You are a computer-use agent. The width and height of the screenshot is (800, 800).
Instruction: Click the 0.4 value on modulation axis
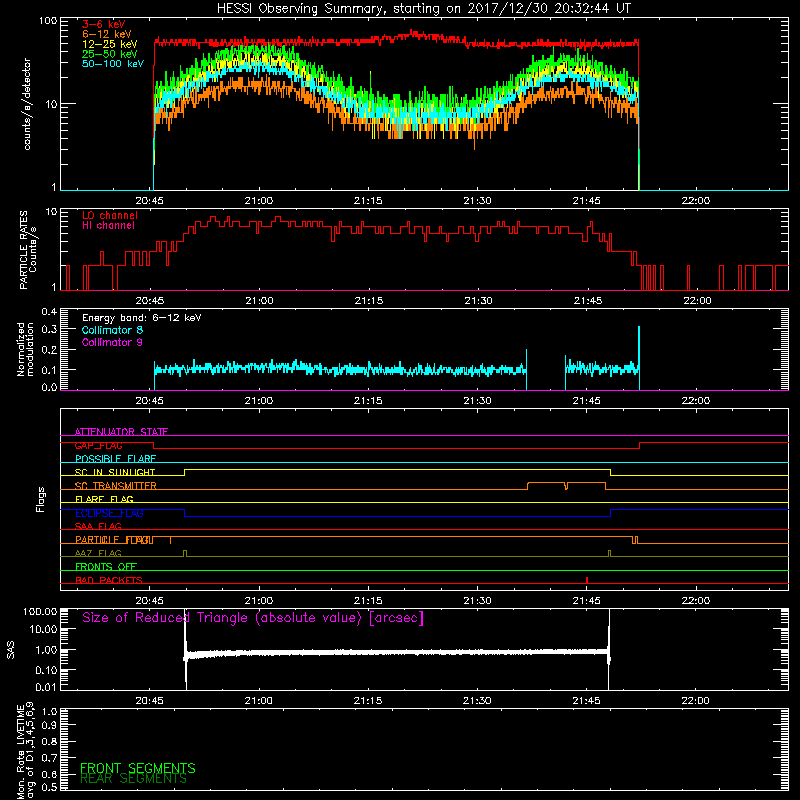(x=49, y=312)
